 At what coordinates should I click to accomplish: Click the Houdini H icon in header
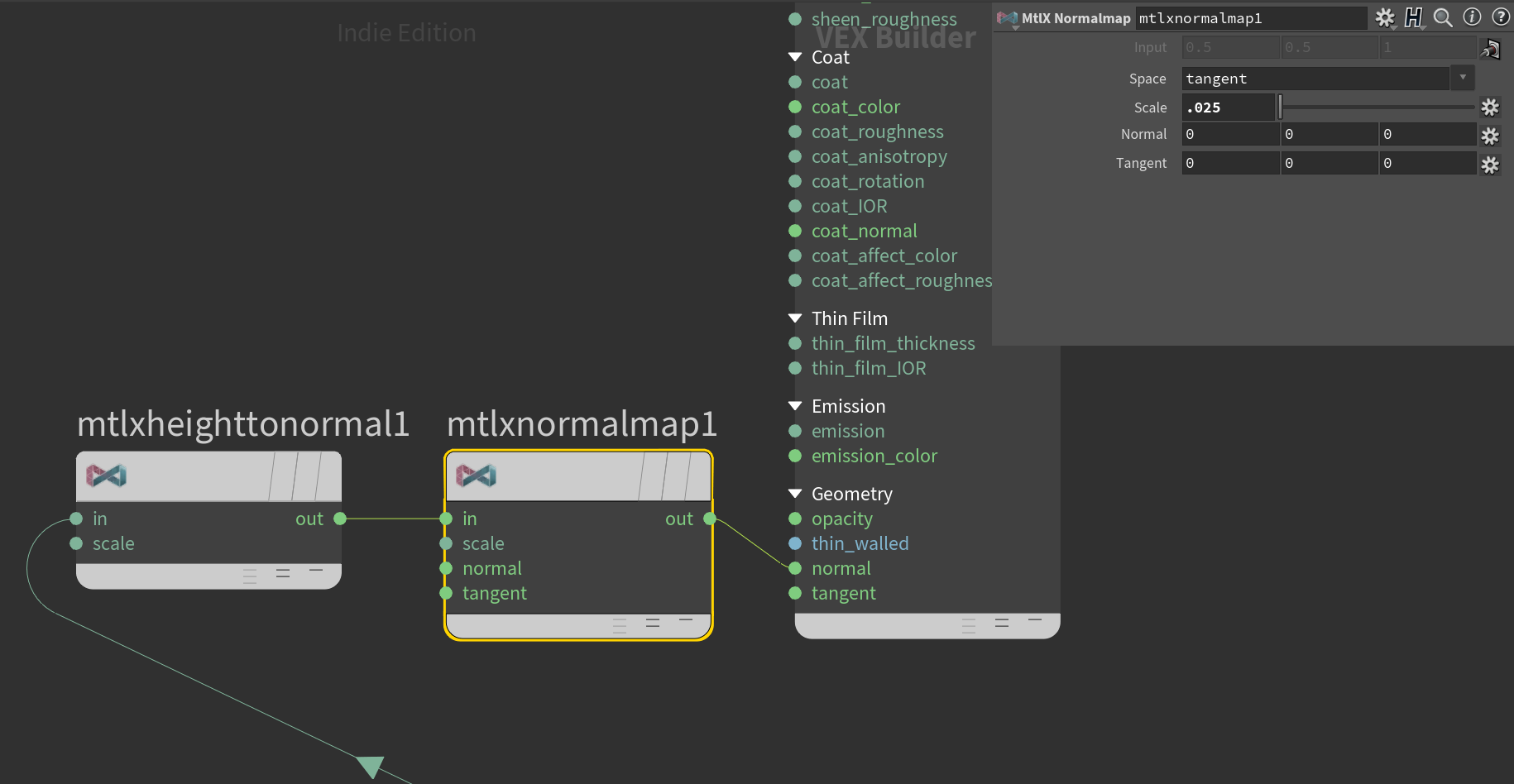click(1413, 17)
